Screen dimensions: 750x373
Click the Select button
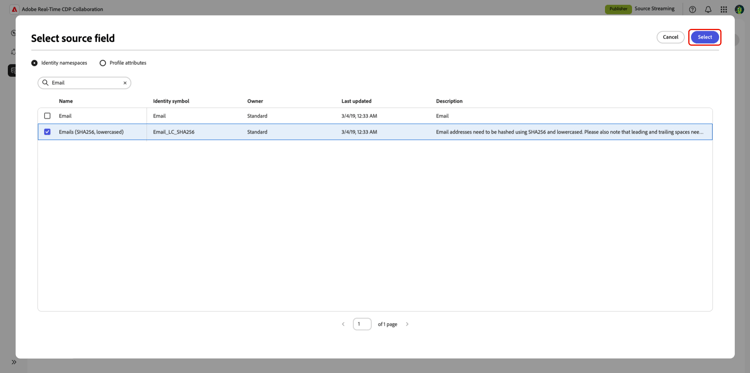pyautogui.click(x=705, y=37)
